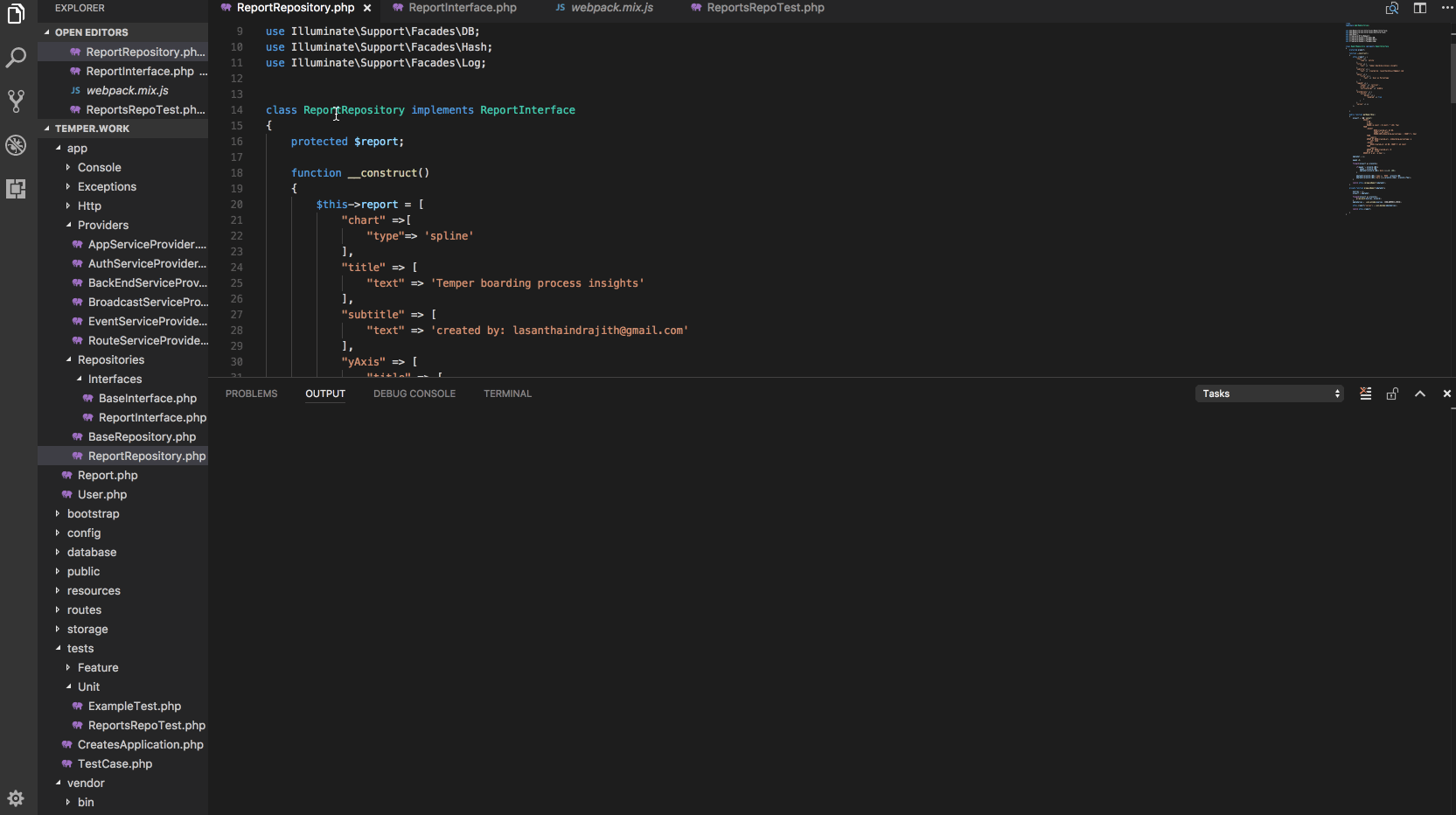Viewport: 1456px width, 815px height.
Task: Collapse the tests folder
Action: pos(122,649)
